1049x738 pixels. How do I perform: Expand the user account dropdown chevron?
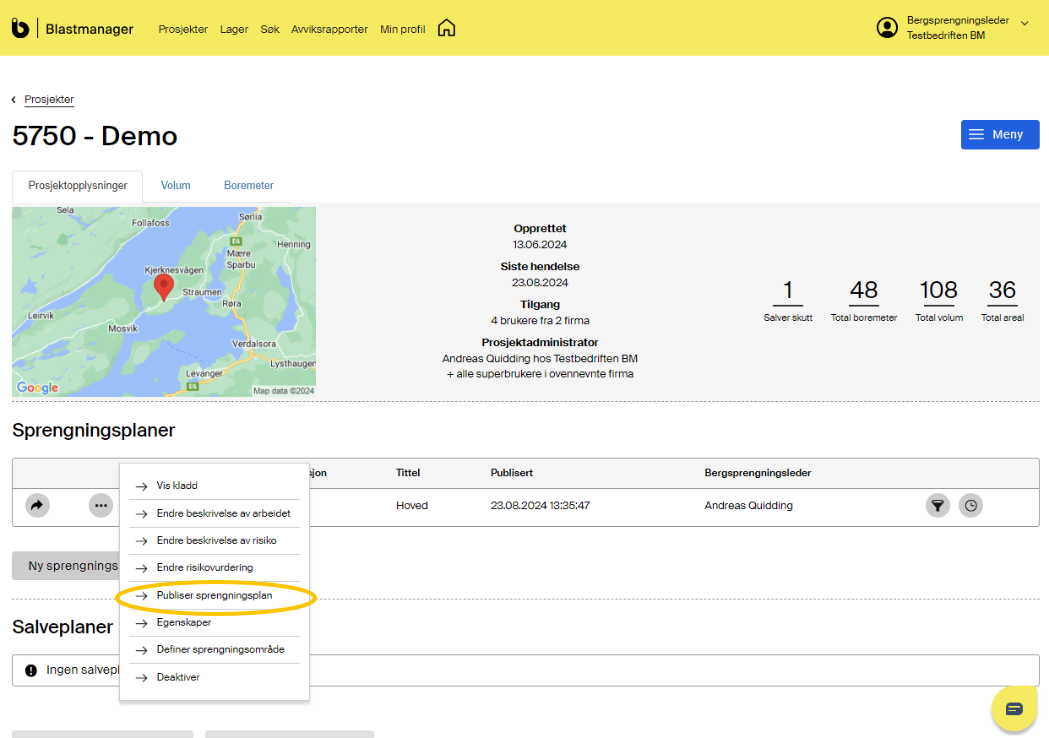click(x=1024, y=24)
